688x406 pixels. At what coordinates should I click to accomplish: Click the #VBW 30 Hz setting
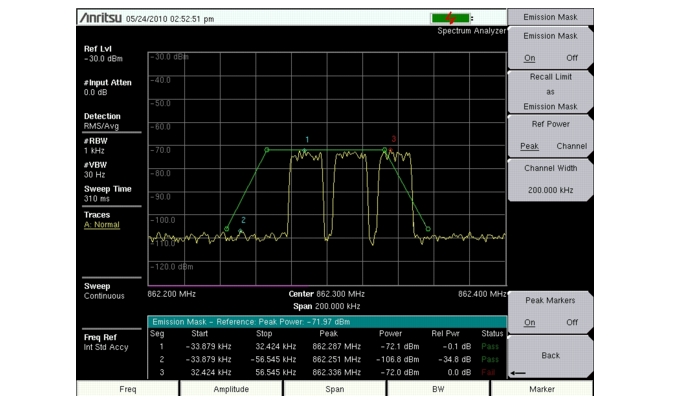tap(95, 170)
